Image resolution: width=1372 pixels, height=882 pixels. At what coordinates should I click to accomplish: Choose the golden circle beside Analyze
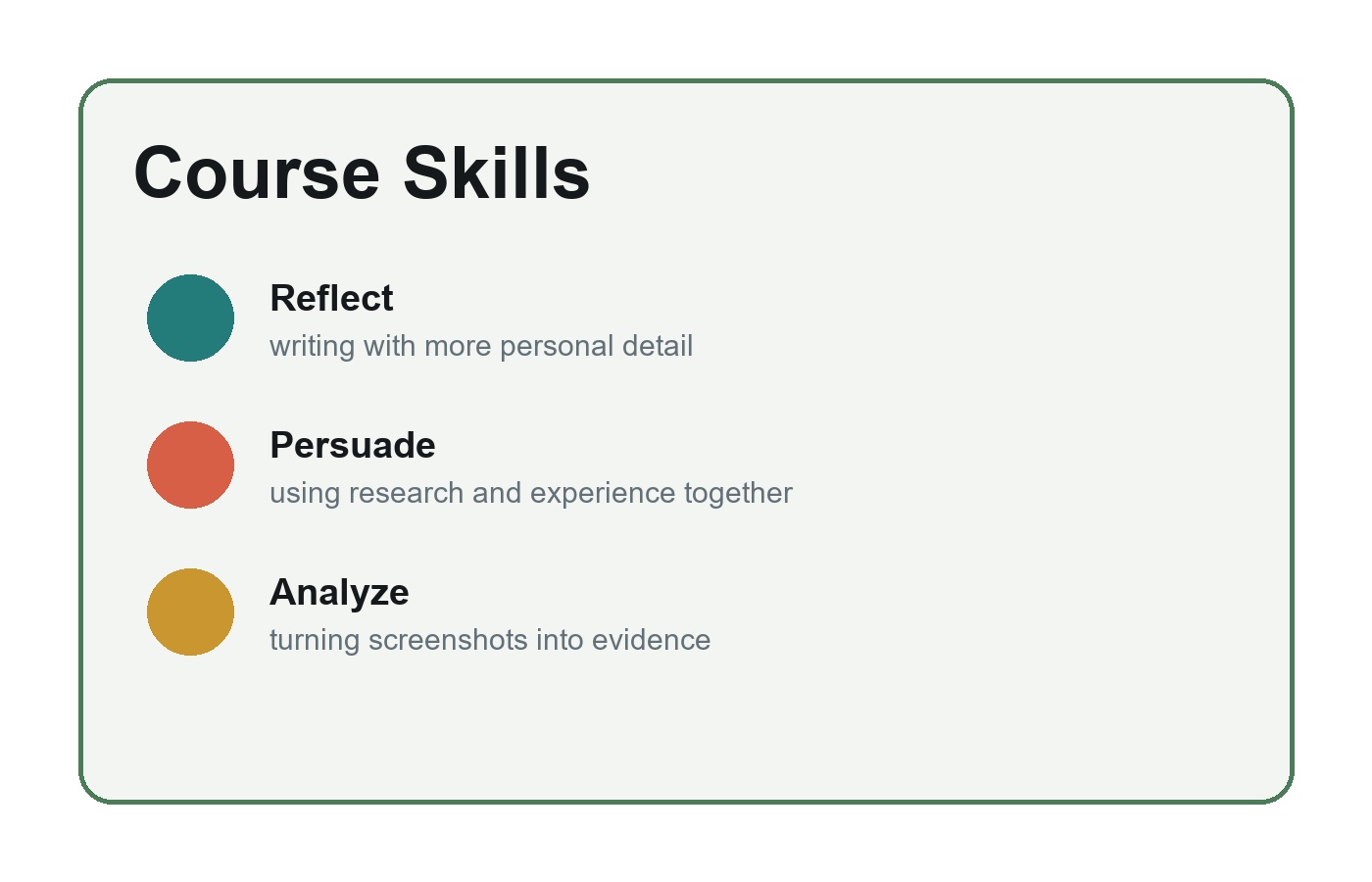point(190,612)
